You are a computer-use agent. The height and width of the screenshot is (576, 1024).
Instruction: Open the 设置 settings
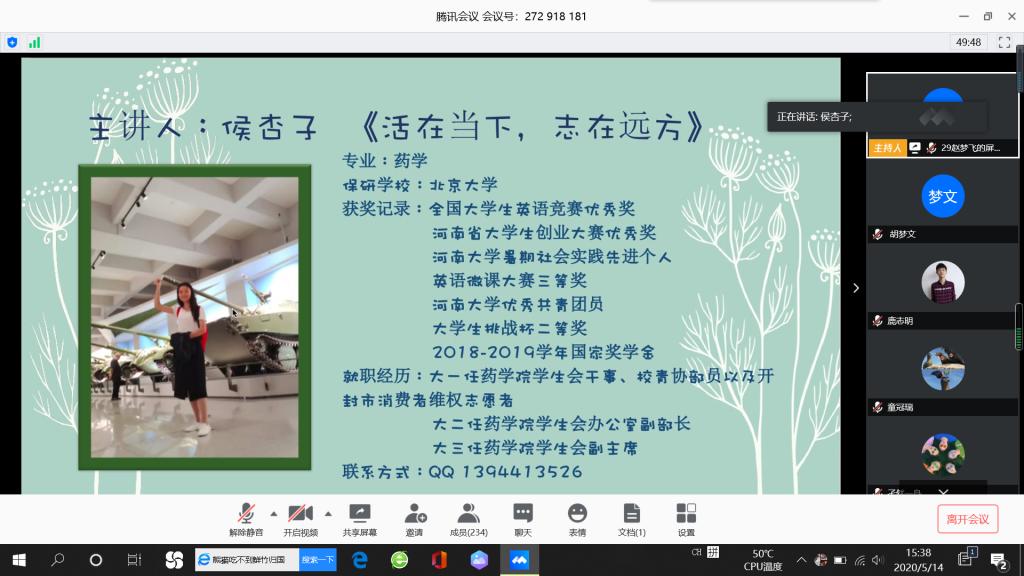[686, 519]
